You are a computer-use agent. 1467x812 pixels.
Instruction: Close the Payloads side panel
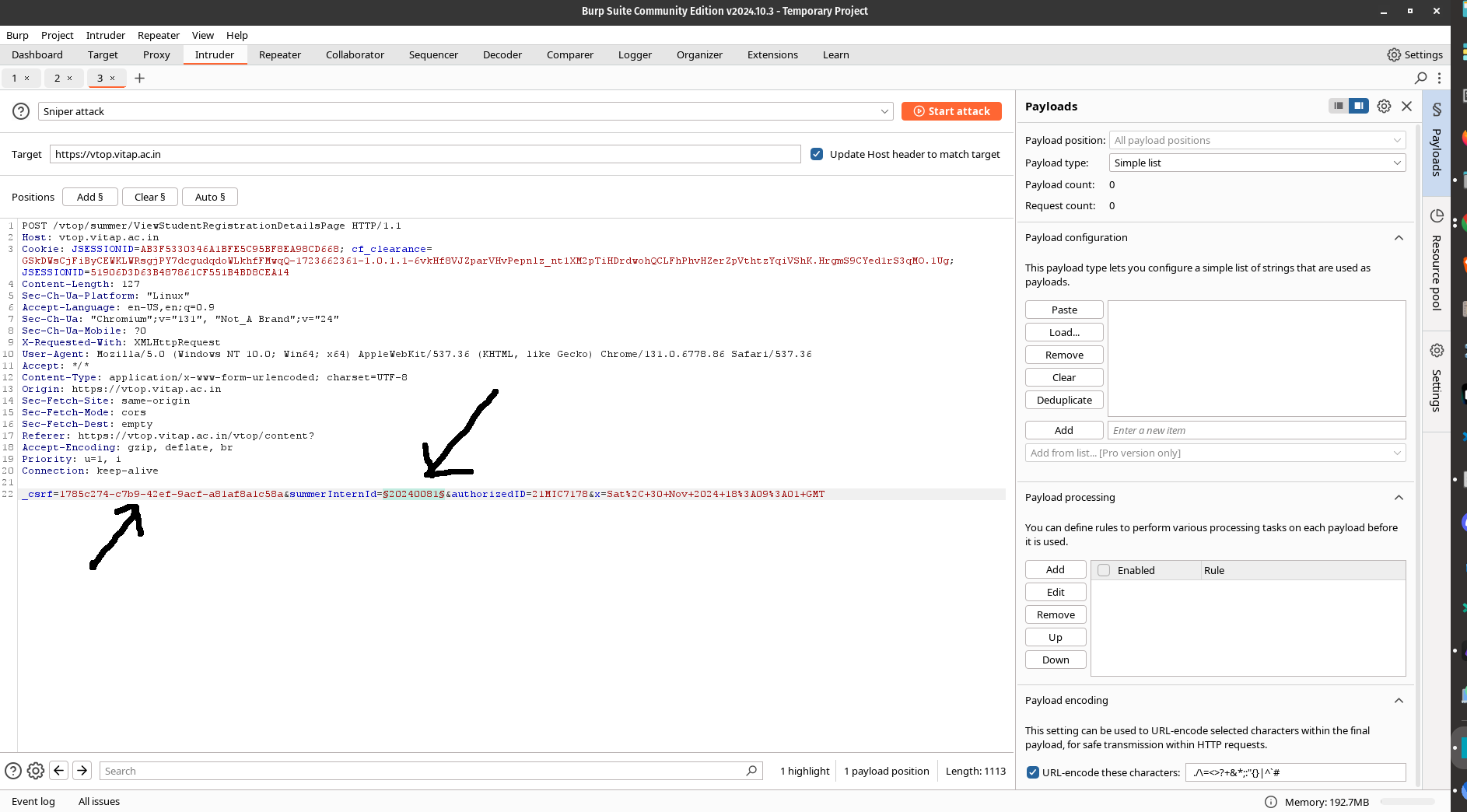(x=1406, y=107)
